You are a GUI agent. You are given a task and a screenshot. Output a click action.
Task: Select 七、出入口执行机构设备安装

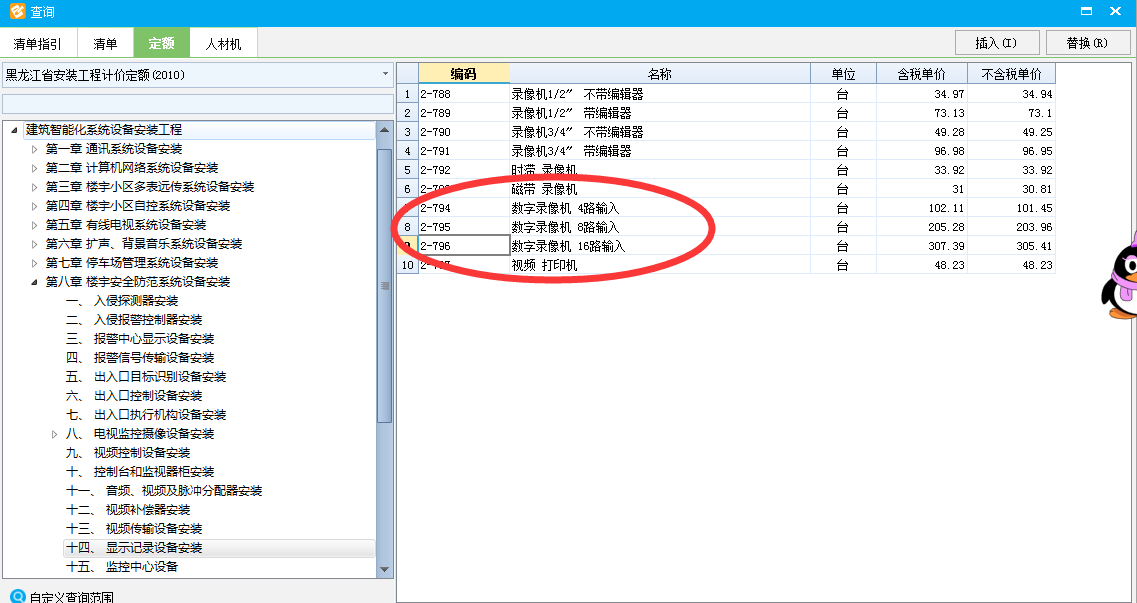(146, 415)
